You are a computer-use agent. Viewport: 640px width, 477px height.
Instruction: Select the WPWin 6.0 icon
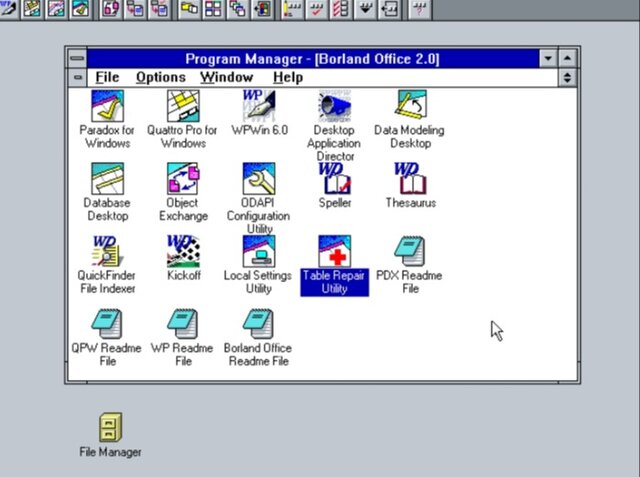(259, 106)
